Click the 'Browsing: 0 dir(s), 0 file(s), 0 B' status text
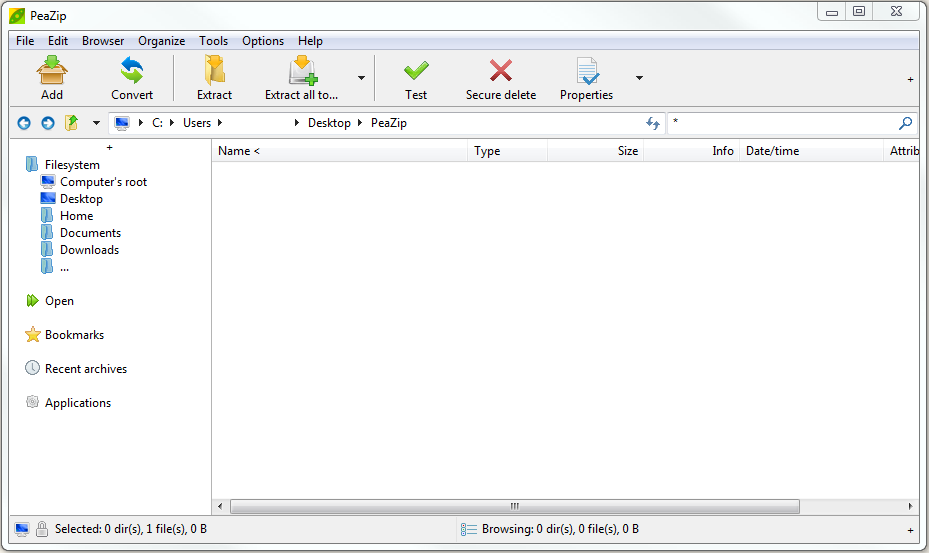This screenshot has width=929, height=553. click(560, 529)
